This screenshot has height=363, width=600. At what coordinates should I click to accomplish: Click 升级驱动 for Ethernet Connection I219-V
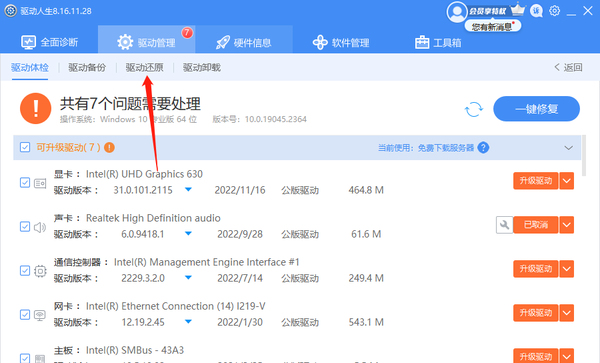[536, 313]
